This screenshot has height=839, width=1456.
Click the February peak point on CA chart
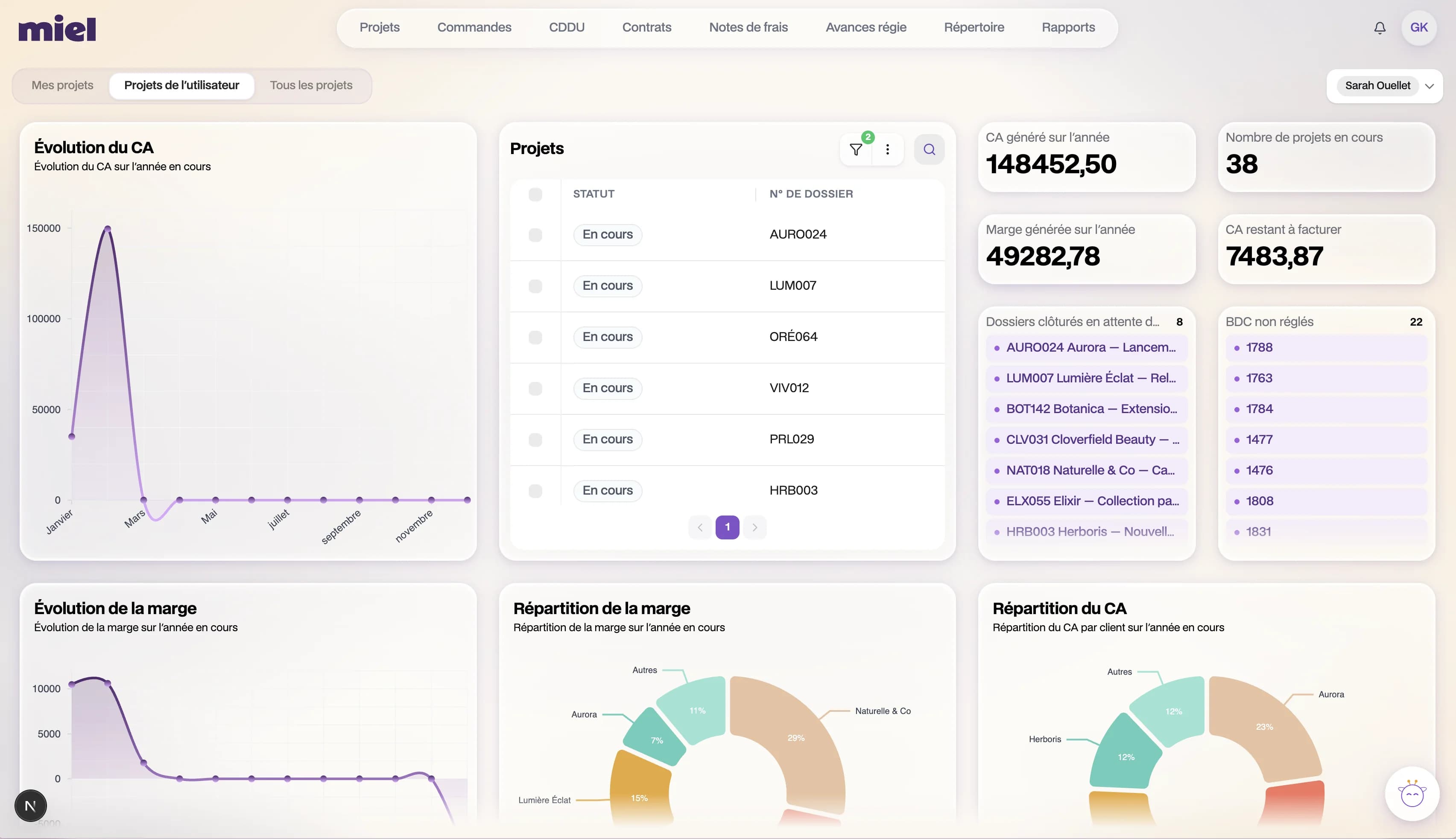107,229
